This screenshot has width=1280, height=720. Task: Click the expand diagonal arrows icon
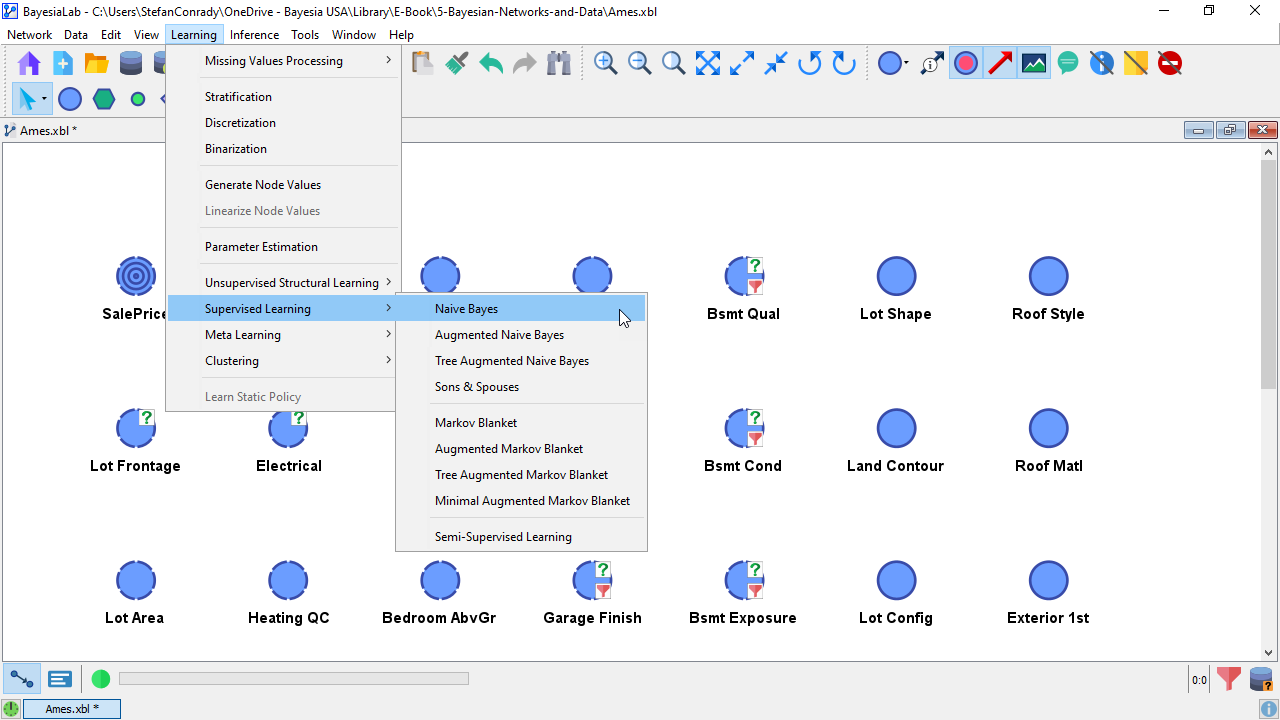coord(742,64)
